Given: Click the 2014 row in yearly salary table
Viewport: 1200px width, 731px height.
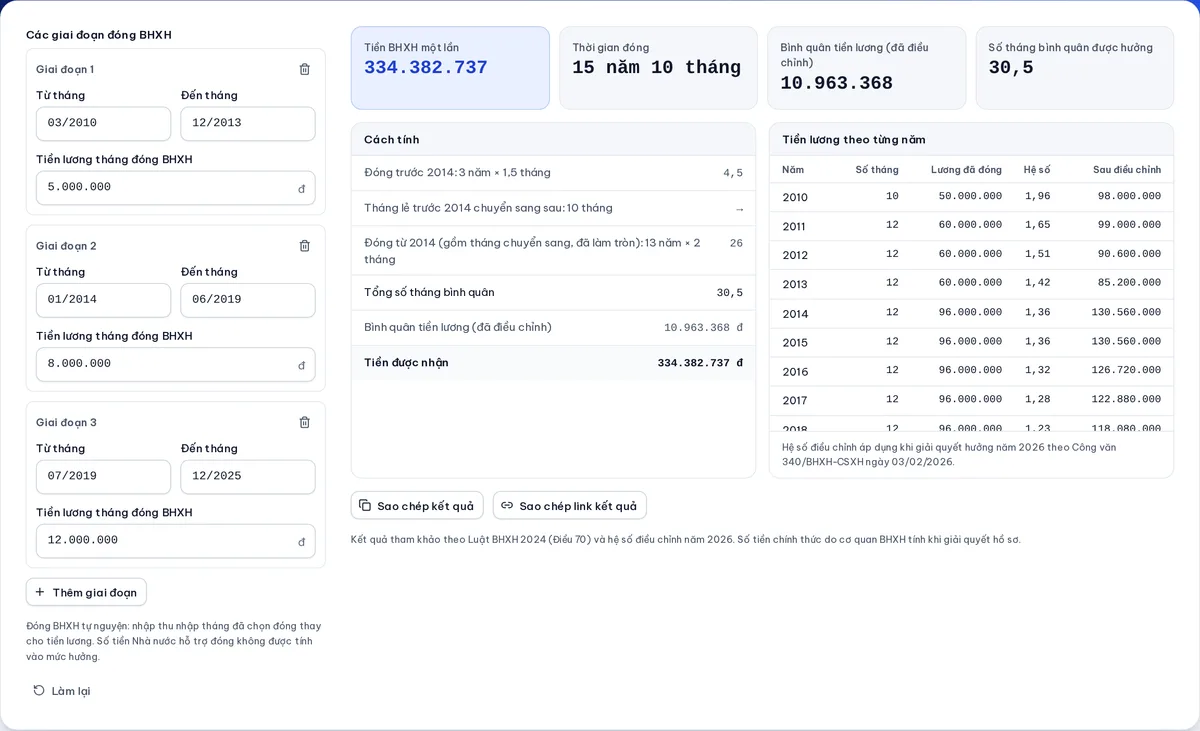Looking at the screenshot, I should [x=971, y=313].
